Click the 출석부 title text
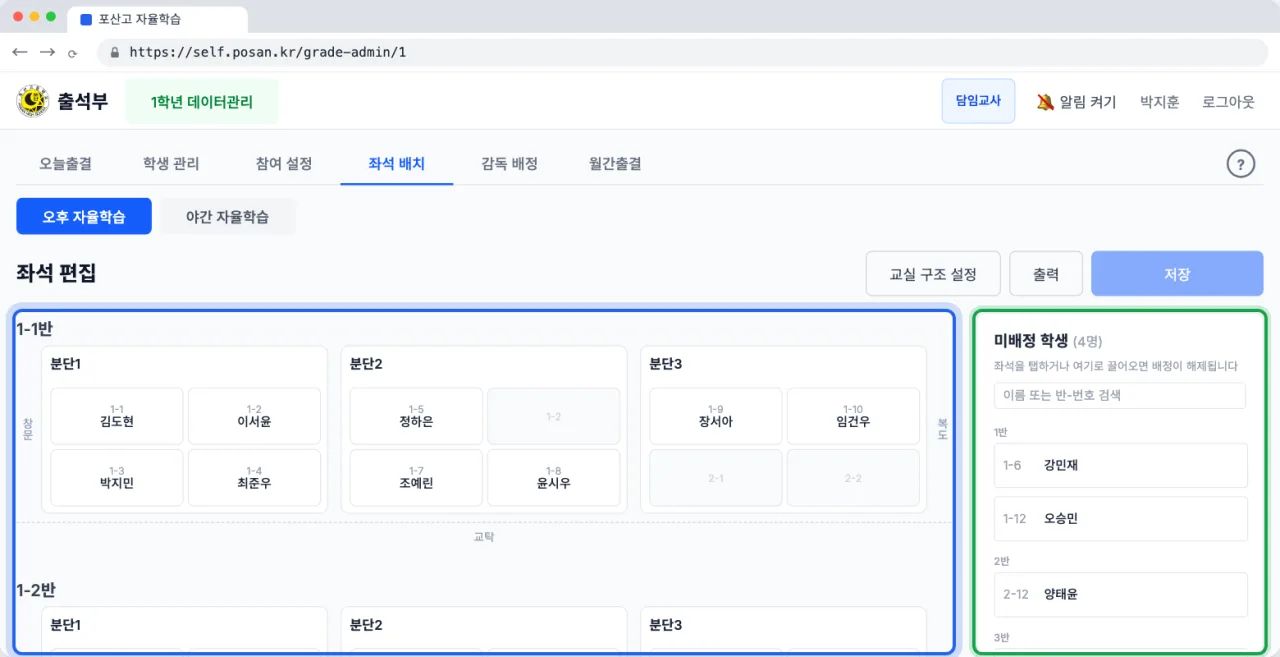The height and width of the screenshot is (657, 1280). 82,101
